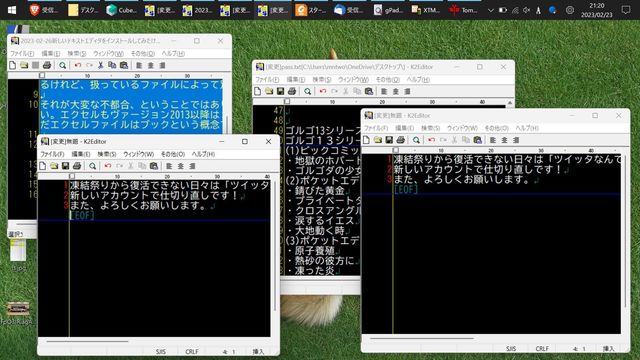Click ruler start box in active untitled window
This screenshot has height=360, width=640.
pos(72,176)
